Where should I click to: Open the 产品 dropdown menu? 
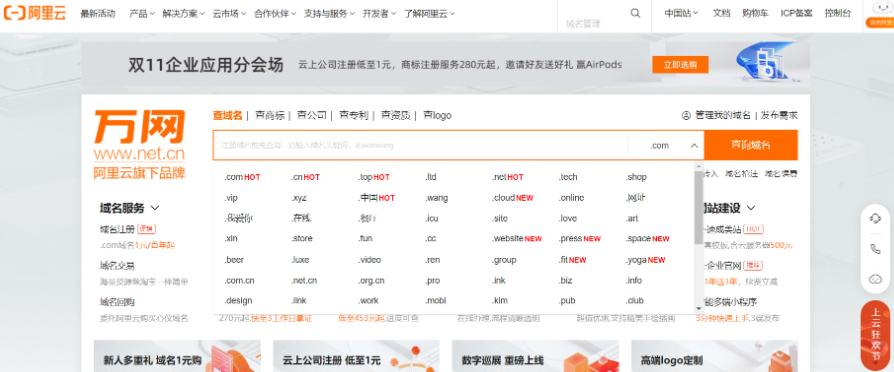142,14
